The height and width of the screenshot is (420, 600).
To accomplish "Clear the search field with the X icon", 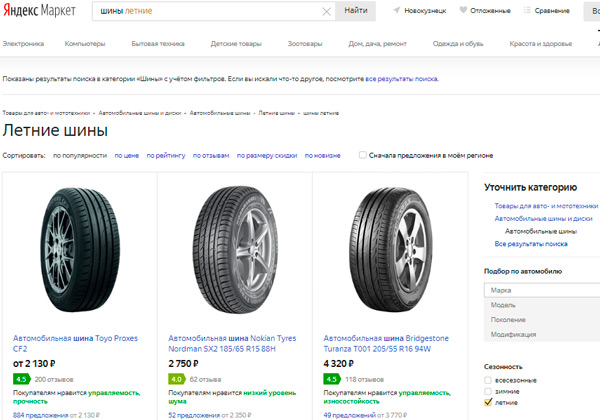I will (327, 11).
